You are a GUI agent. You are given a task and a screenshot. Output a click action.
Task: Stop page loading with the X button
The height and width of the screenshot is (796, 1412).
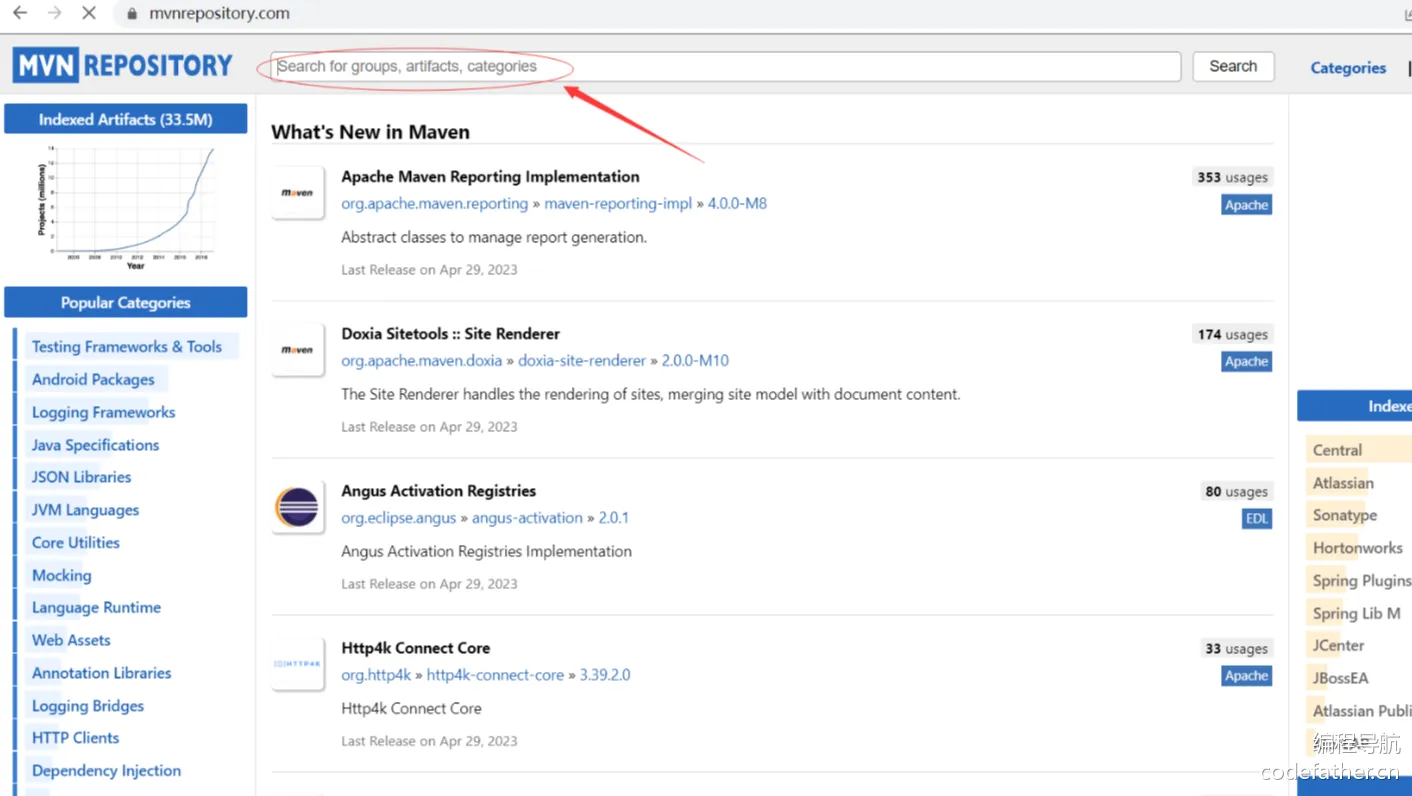(x=89, y=13)
